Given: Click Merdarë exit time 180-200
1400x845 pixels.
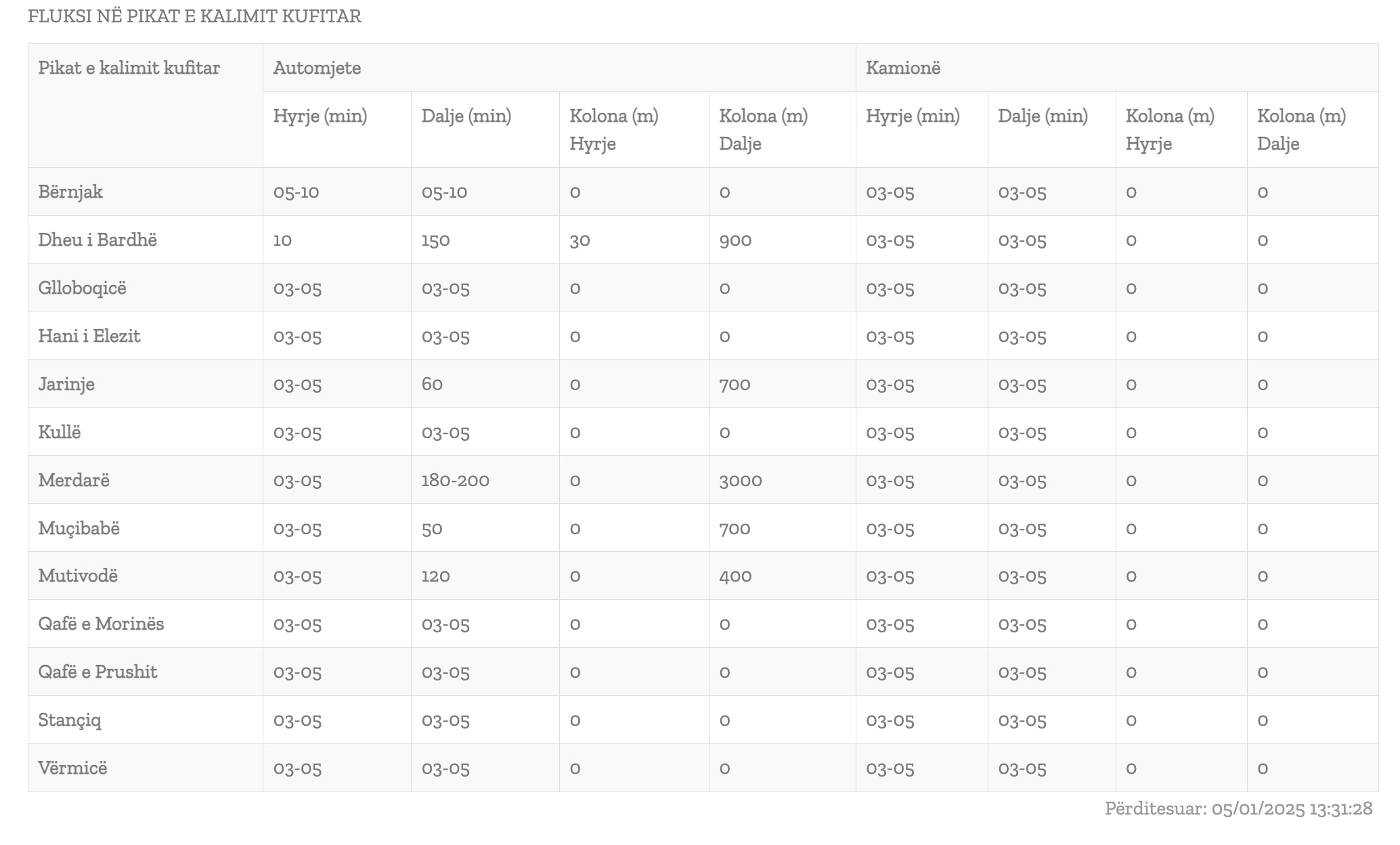Looking at the screenshot, I should (x=455, y=480).
